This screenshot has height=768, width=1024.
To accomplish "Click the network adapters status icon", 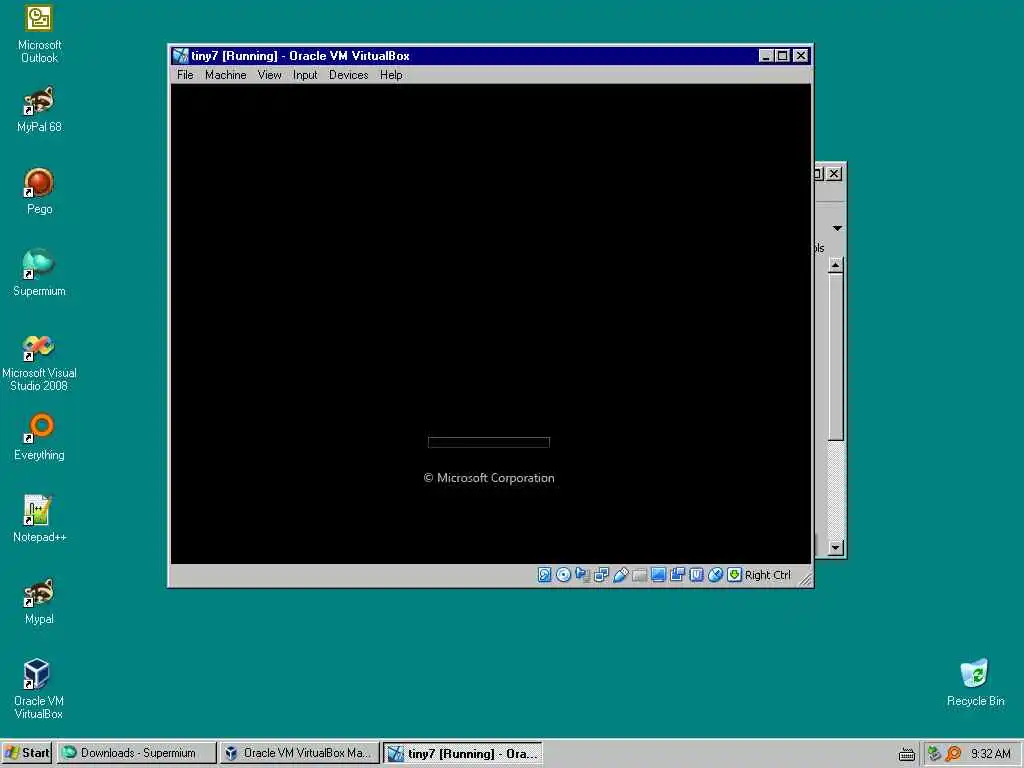I will click(x=601, y=575).
